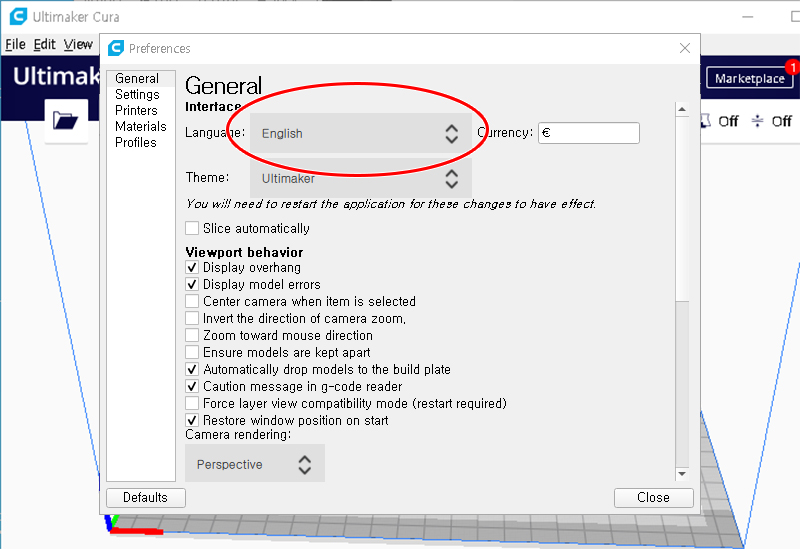Select Settings in preferences sidebar
Image resolution: width=800 pixels, height=549 pixels.
coord(140,94)
